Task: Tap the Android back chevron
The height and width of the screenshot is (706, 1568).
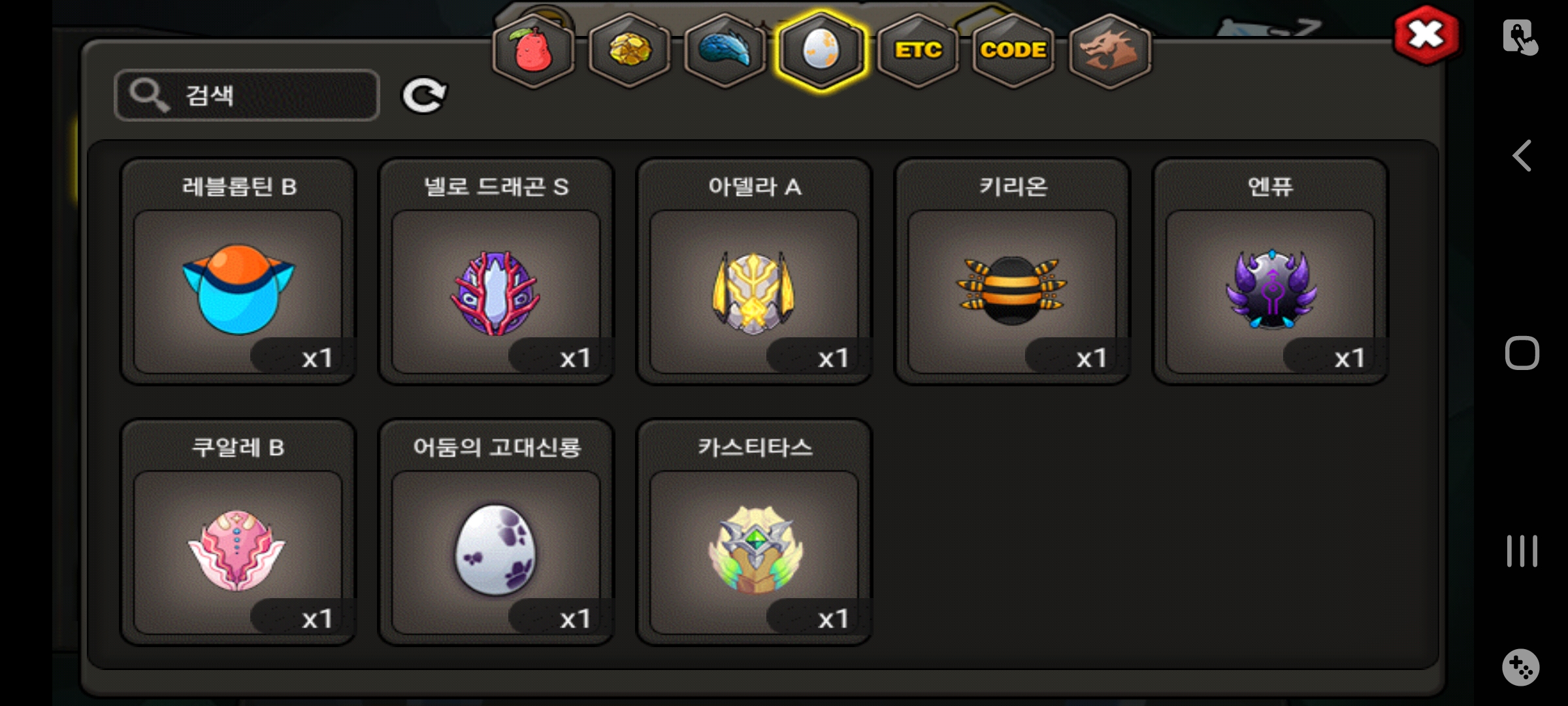Action: point(1522,156)
